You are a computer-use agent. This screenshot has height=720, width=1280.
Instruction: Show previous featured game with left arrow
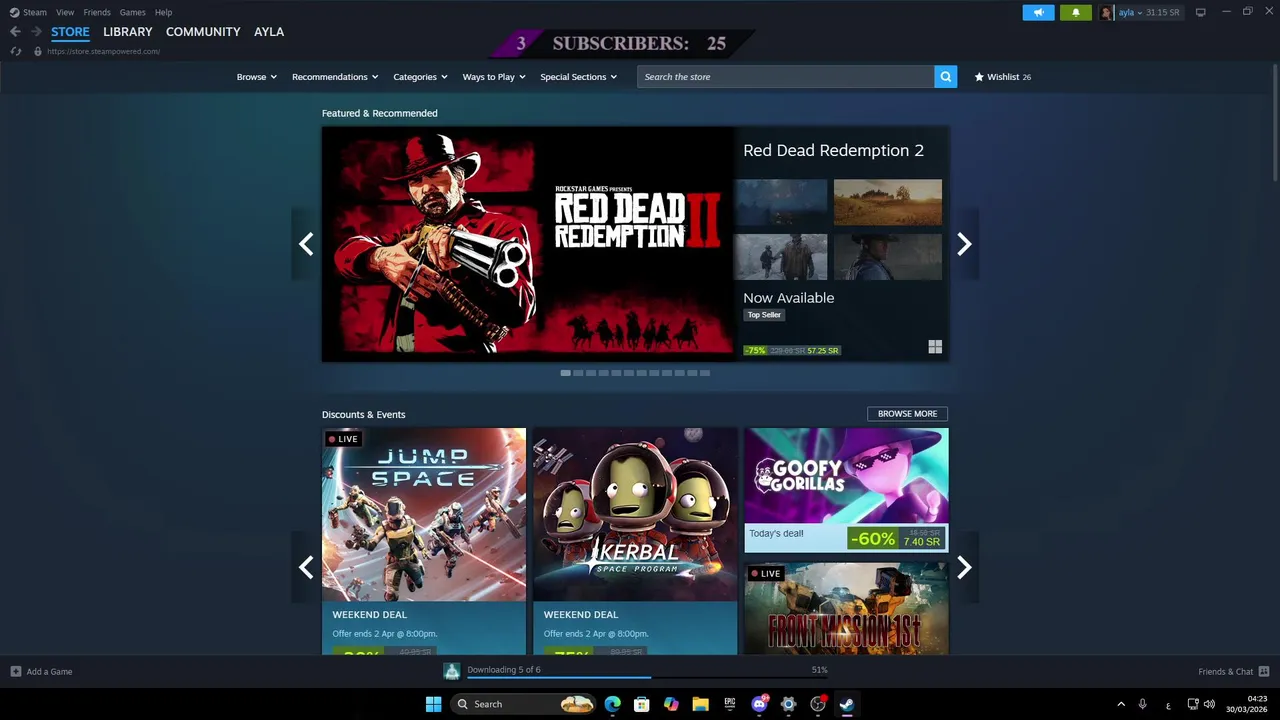click(306, 244)
